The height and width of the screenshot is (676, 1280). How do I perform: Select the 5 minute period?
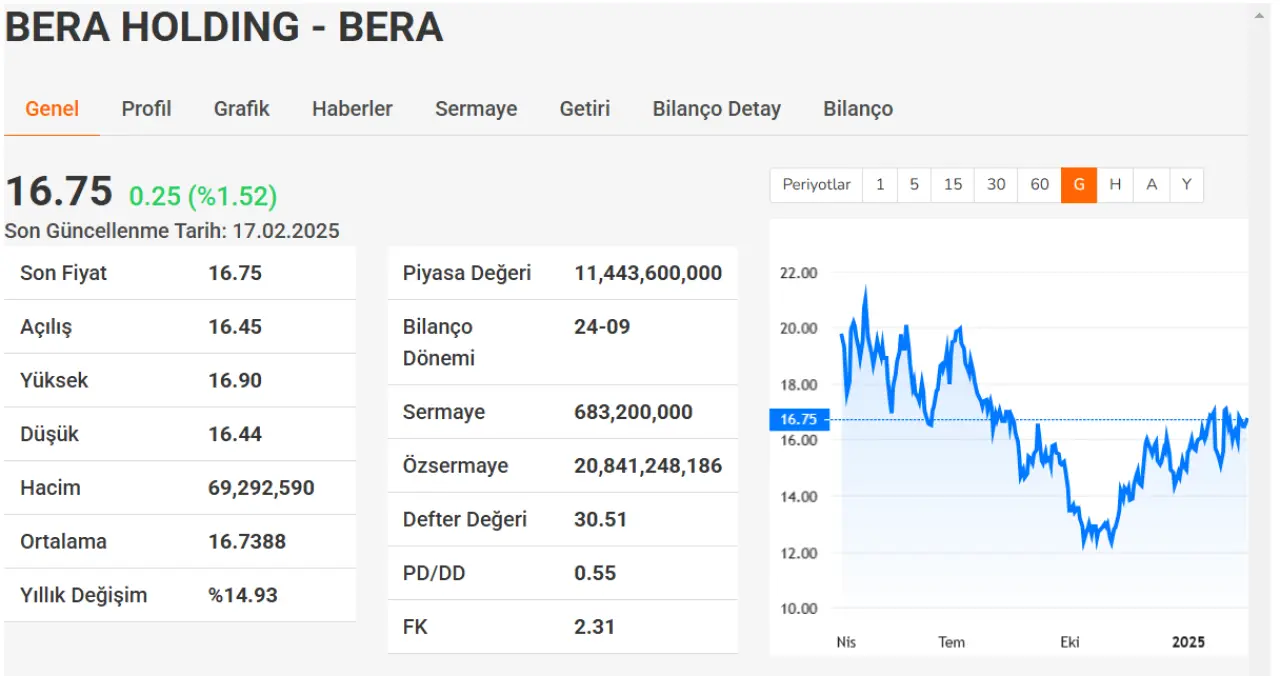pyautogui.click(x=914, y=185)
